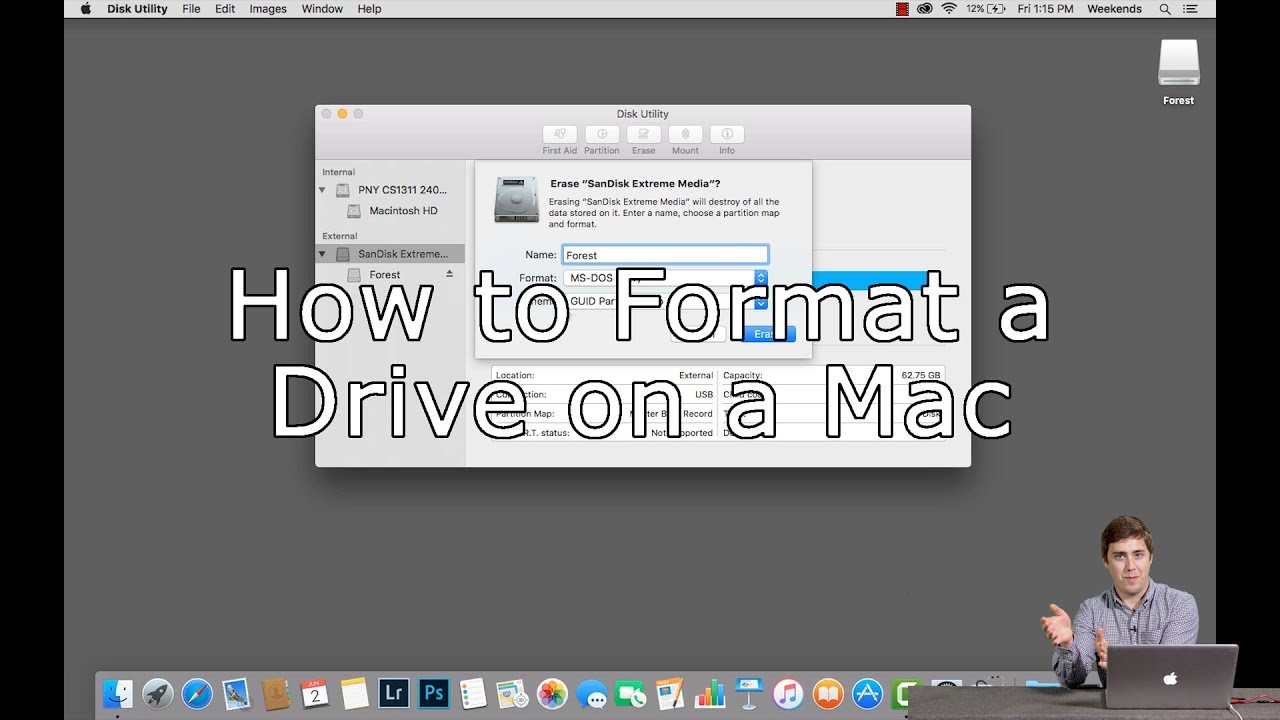The height and width of the screenshot is (720, 1280).
Task: Open the Images menu
Action: tap(268, 9)
